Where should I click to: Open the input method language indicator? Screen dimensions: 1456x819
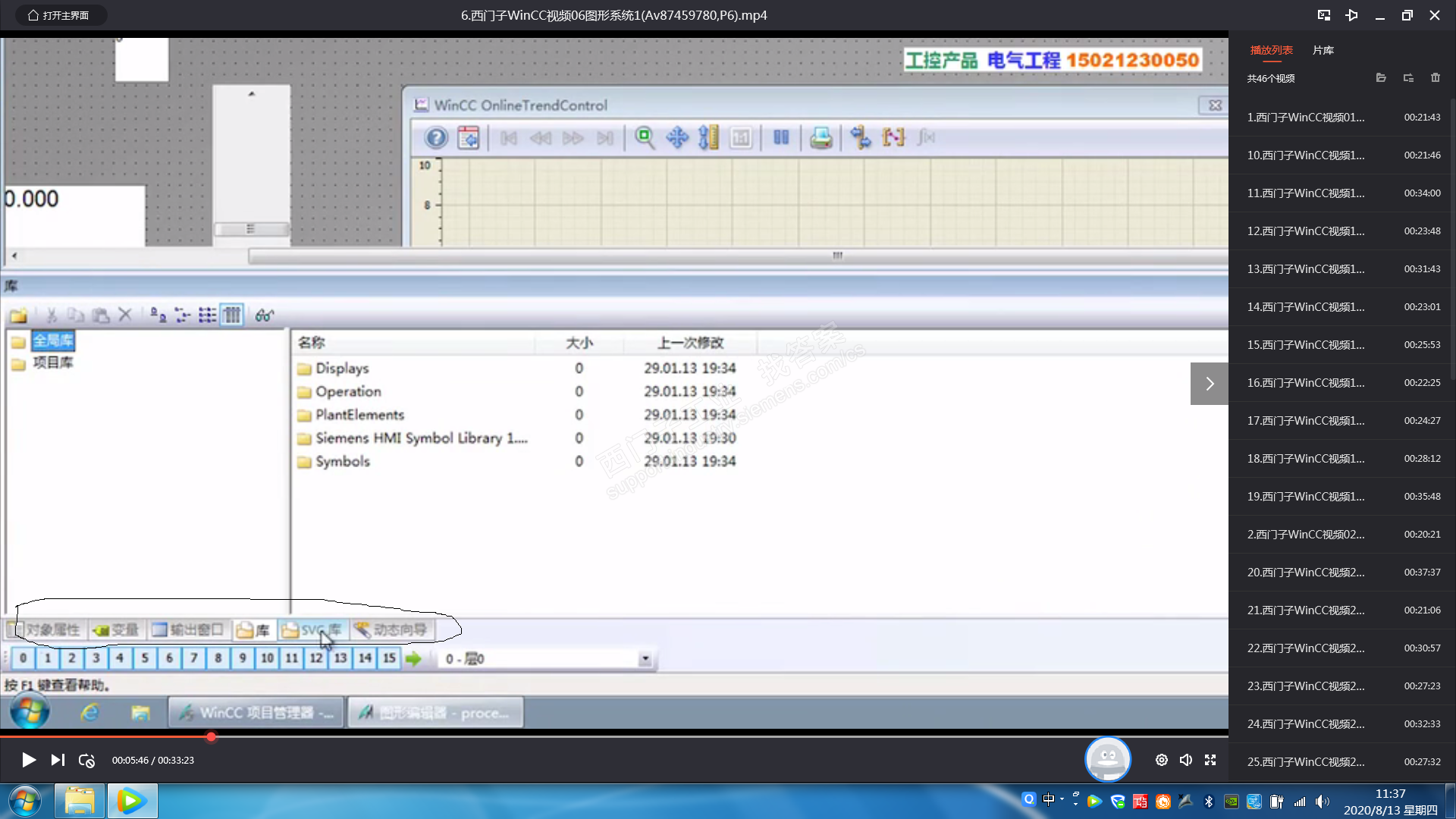(x=1048, y=799)
